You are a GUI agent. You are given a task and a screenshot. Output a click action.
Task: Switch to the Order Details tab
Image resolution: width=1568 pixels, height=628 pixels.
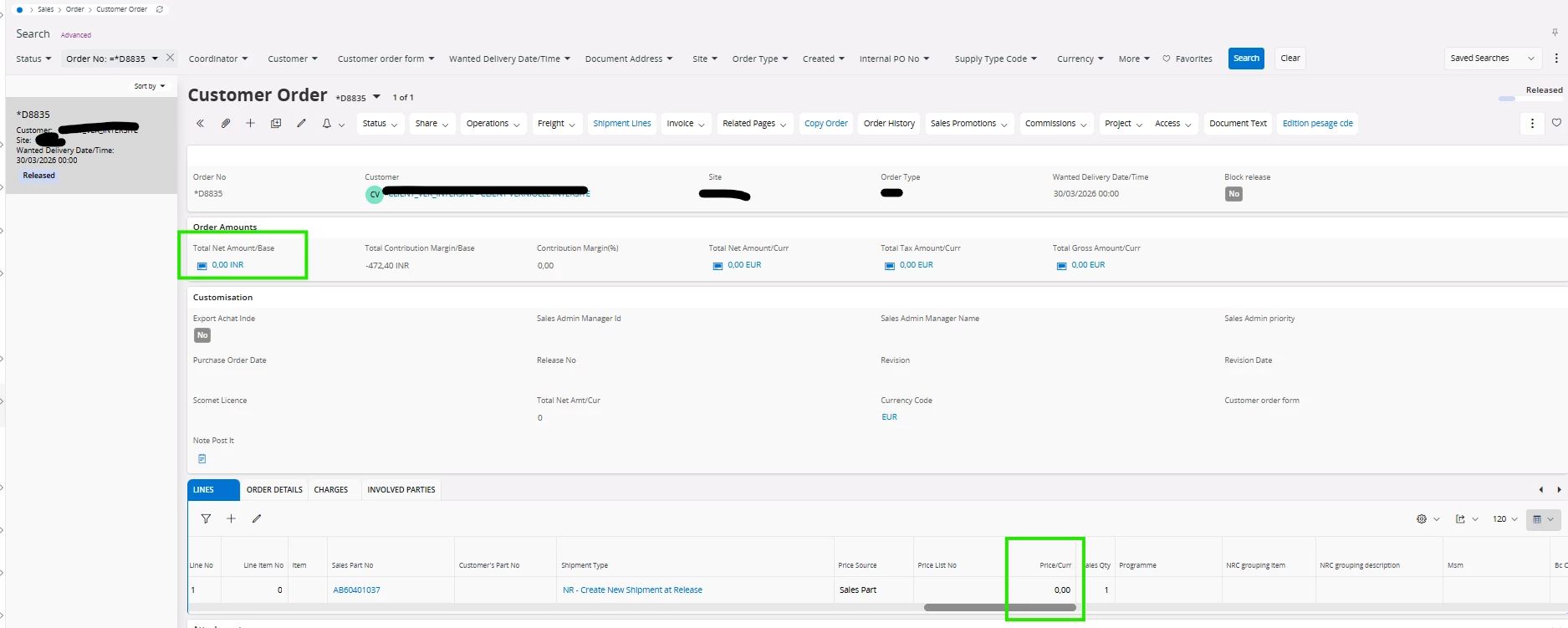pyautogui.click(x=274, y=490)
